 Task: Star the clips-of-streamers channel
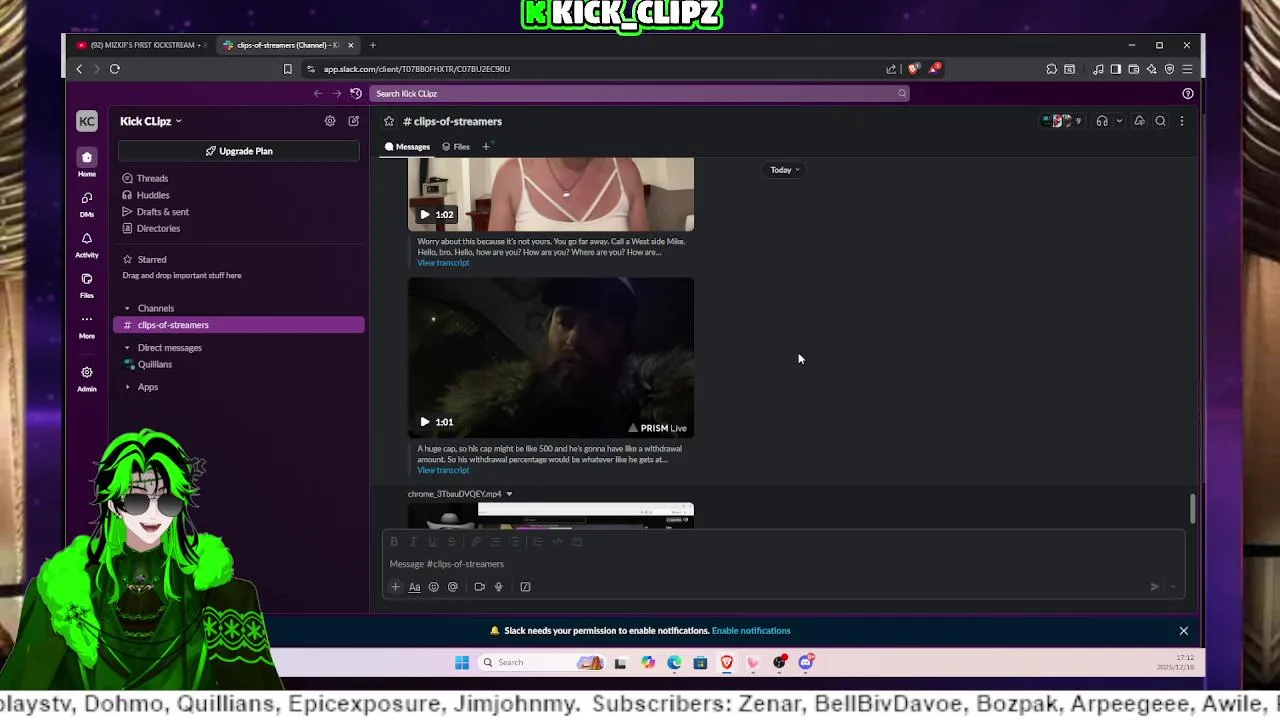(389, 121)
